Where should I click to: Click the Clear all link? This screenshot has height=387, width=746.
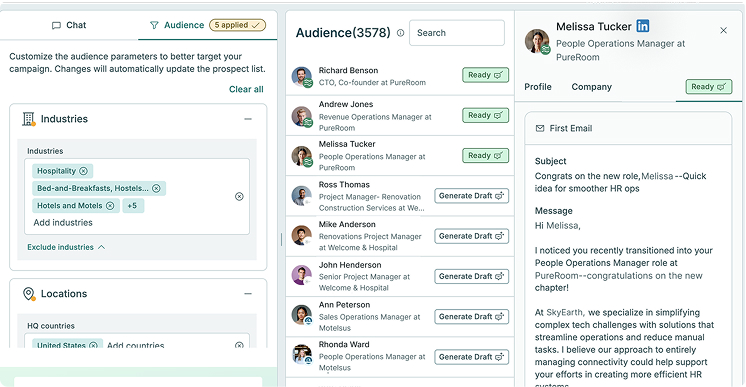click(x=246, y=89)
